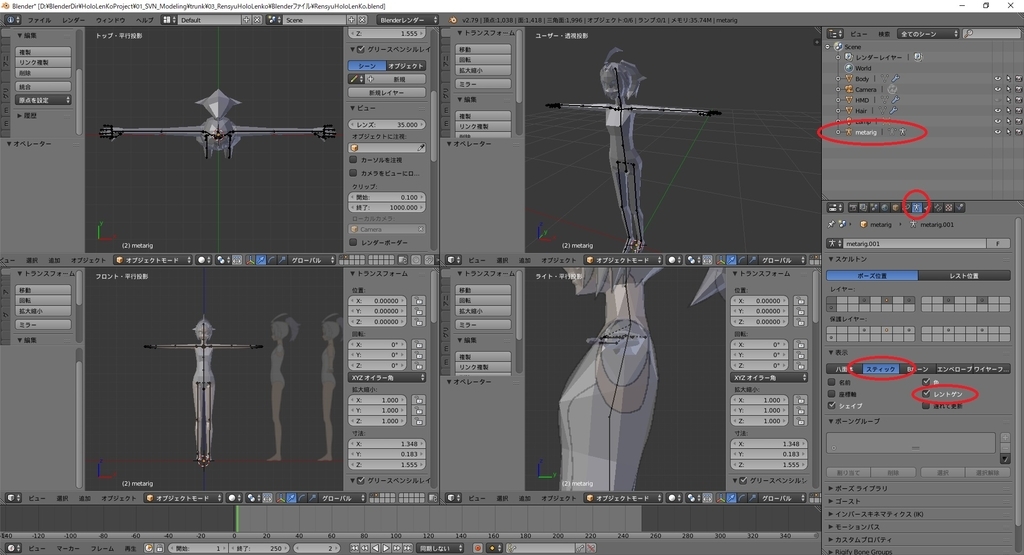This screenshot has height=555, width=1024.
Task: Show HMD using its eye icon in outliner
Action: click(997, 100)
